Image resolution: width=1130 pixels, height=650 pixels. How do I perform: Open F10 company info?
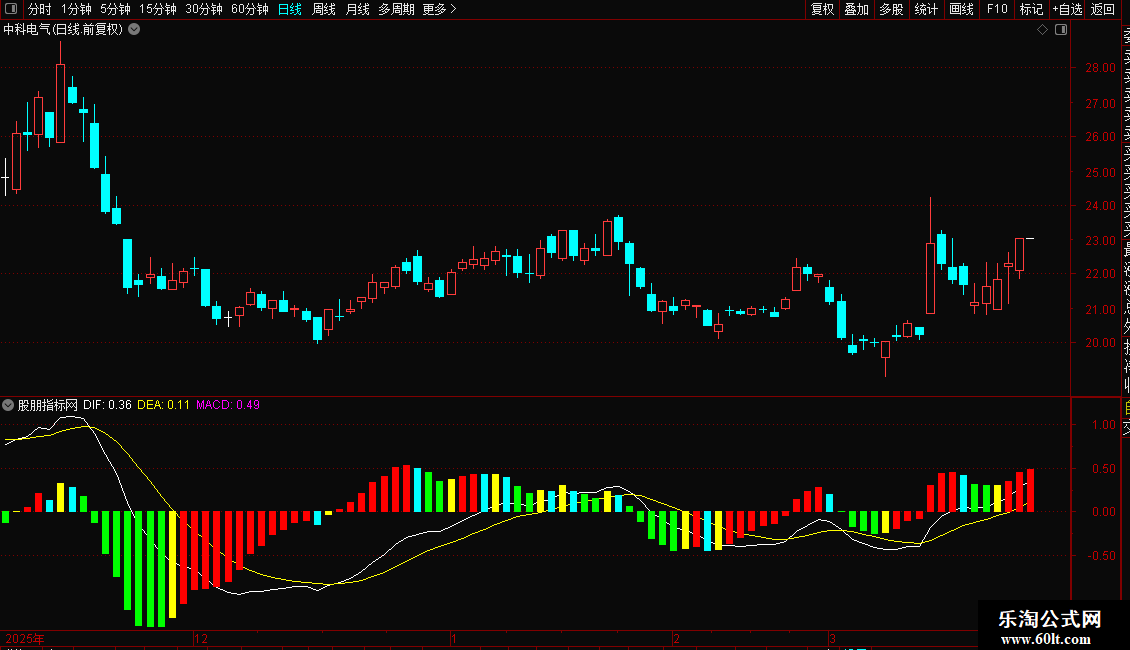tap(997, 9)
